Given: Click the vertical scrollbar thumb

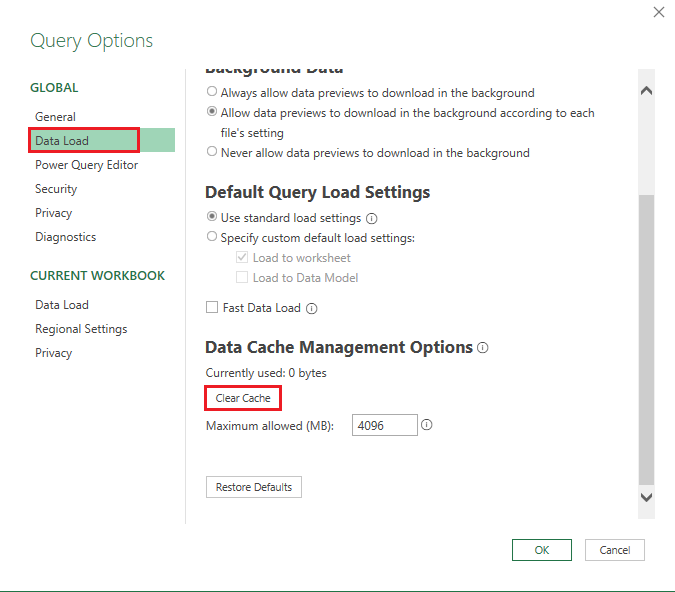Looking at the screenshot, I should [x=646, y=339].
